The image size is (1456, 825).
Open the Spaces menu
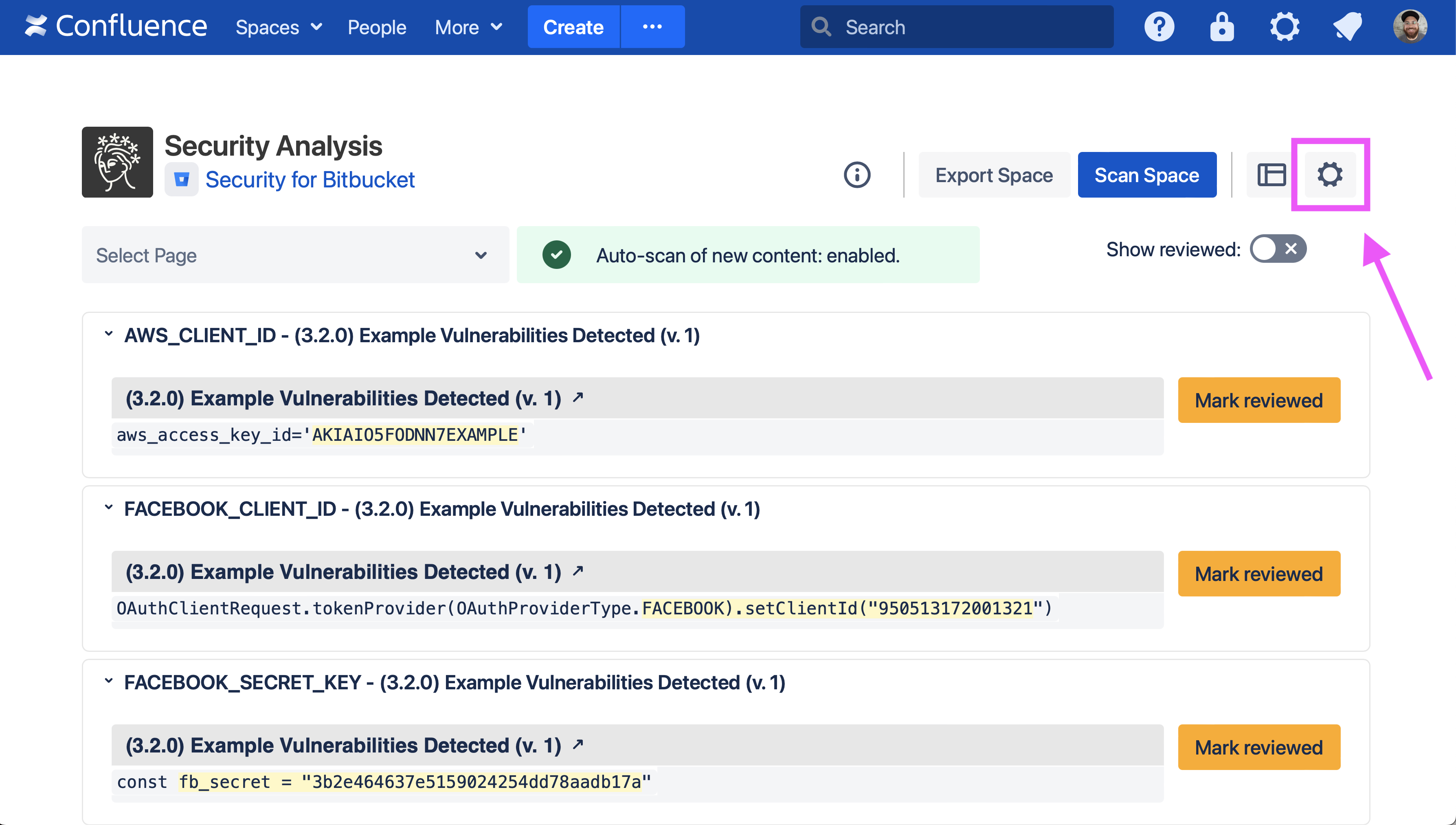[278, 26]
